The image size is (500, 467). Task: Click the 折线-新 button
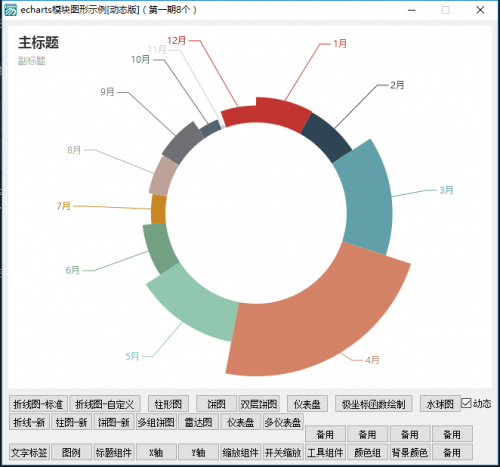click(x=29, y=422)
